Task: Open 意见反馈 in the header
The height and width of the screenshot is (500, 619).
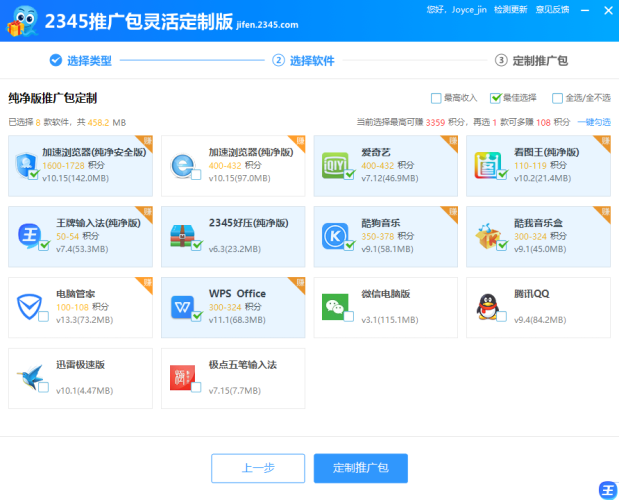Action: tap(552, 10)
